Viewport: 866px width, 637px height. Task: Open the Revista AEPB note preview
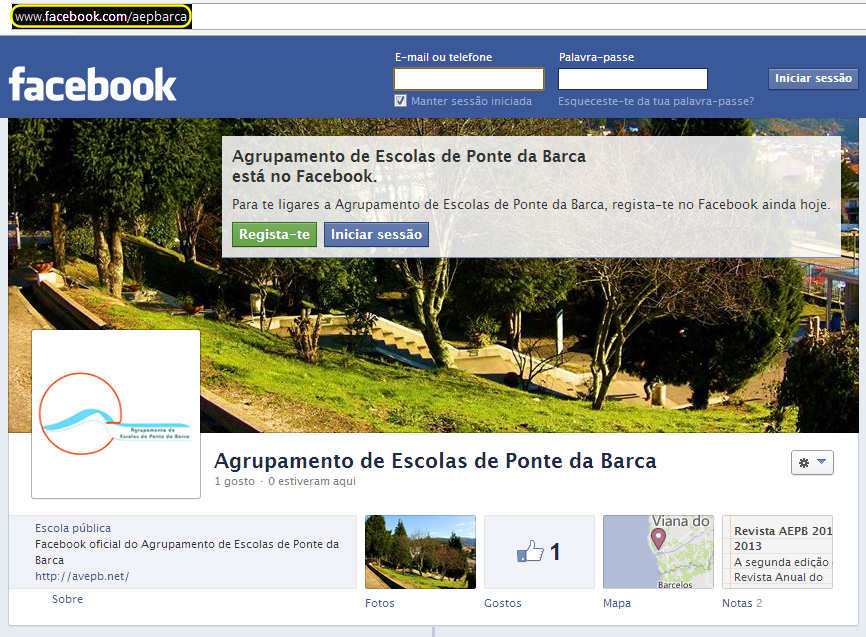(x=777, y=552)
